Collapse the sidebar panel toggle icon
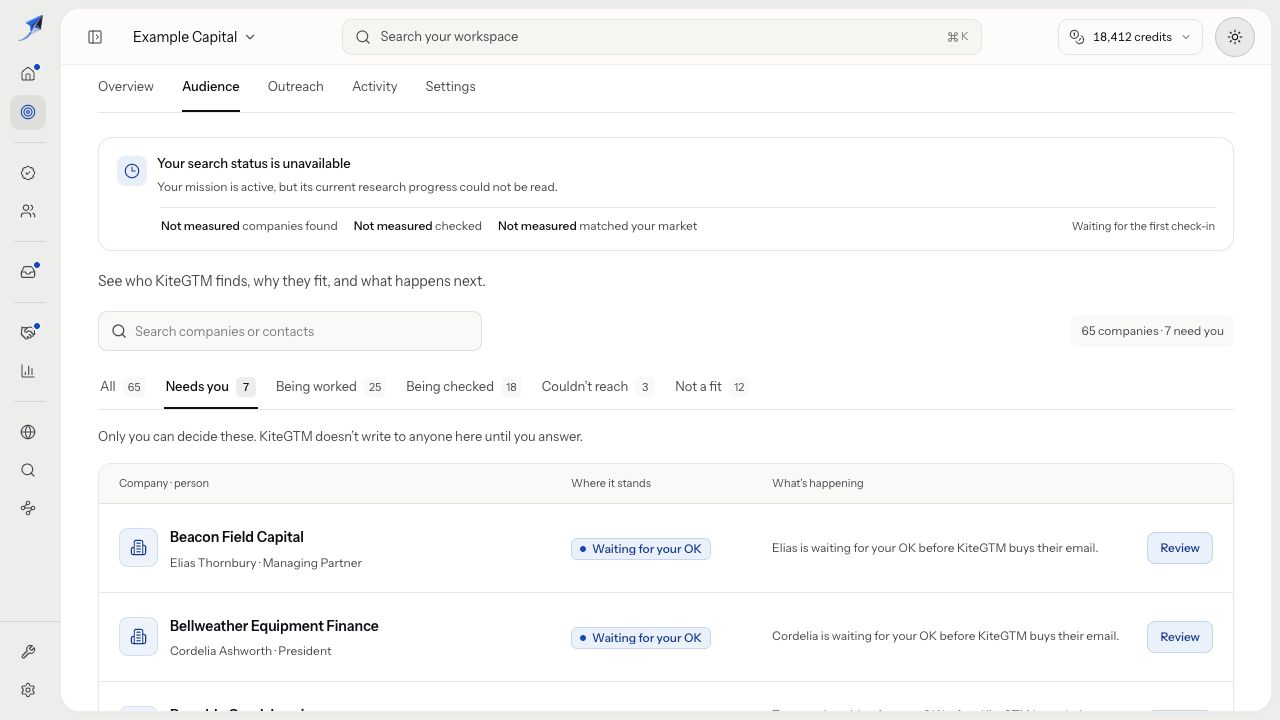Image resolution: width=1280 pixels, height=720 pixels. coord(95,37)
